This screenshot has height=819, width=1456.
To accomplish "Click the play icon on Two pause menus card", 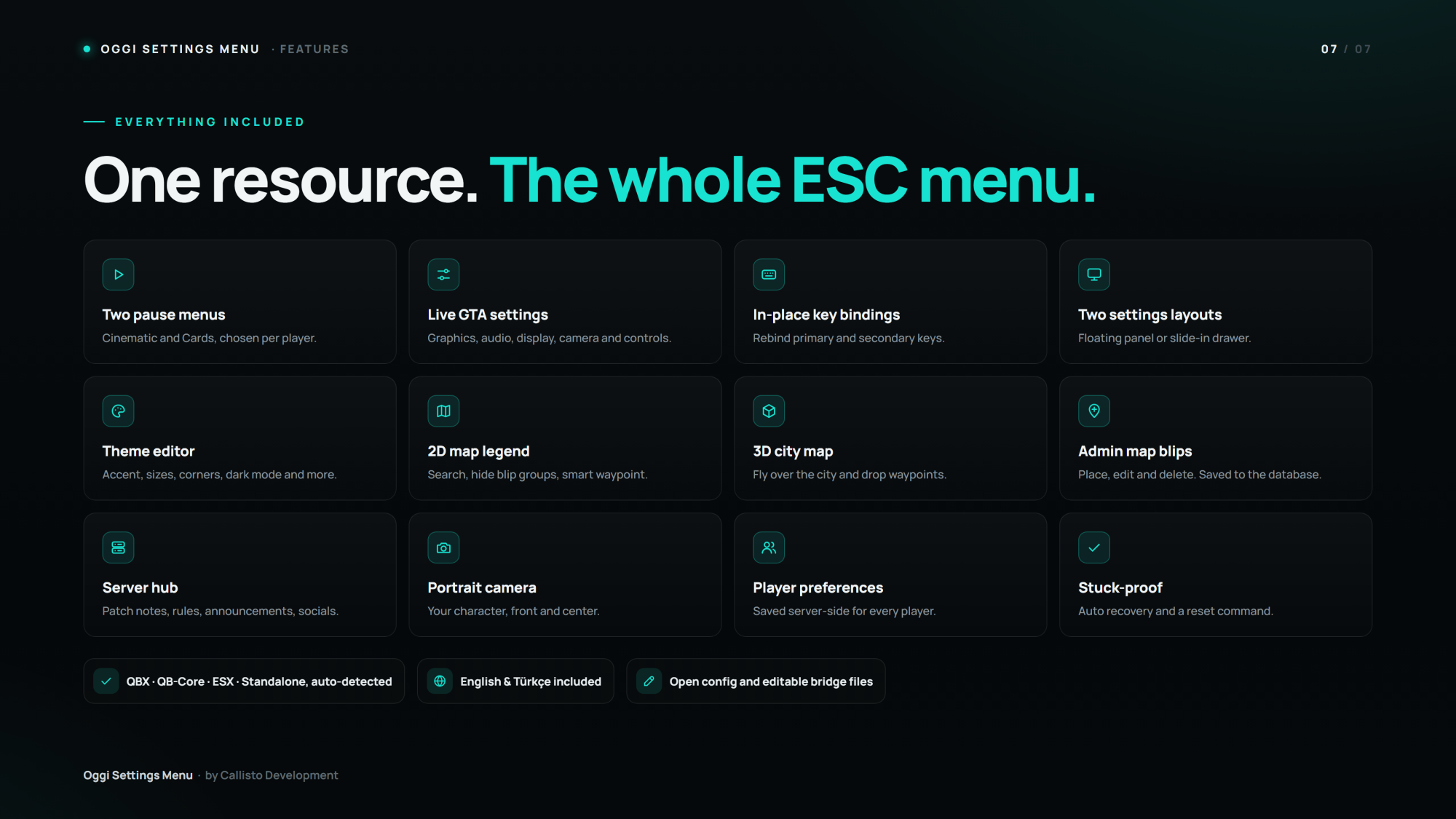I will pos(118,274).
